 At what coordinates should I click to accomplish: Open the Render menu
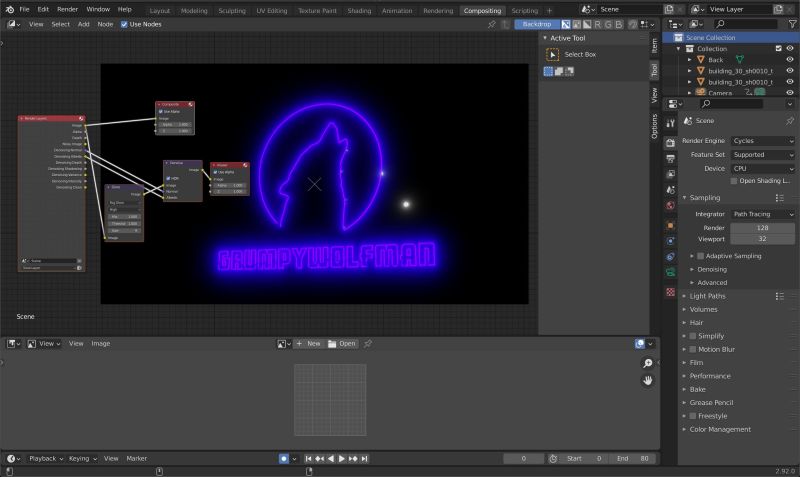(x=67, y=9)
